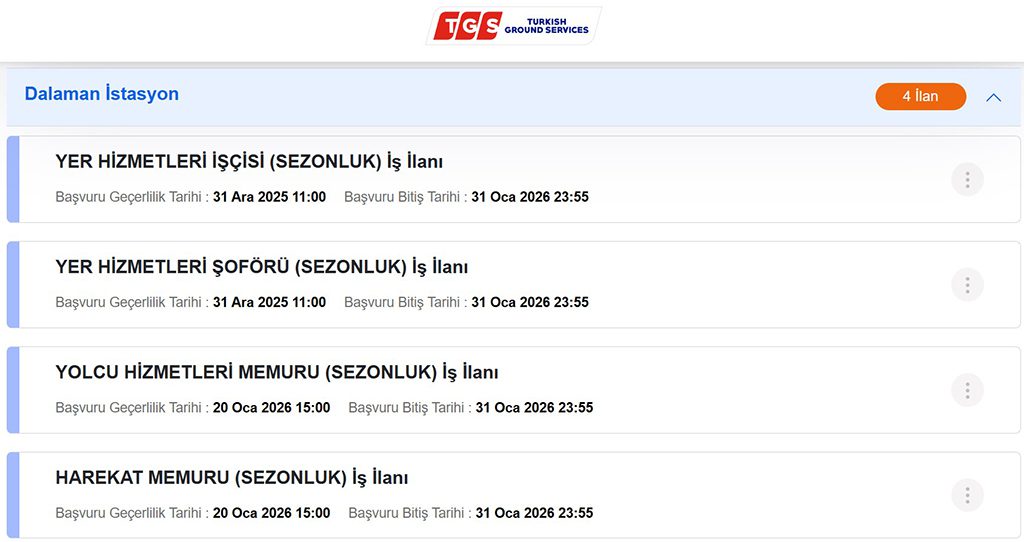The height and width of the screenshot is (542, 1024).
Task: Click the TGS Turkish Ground Services logo
Action: (513, 26)
